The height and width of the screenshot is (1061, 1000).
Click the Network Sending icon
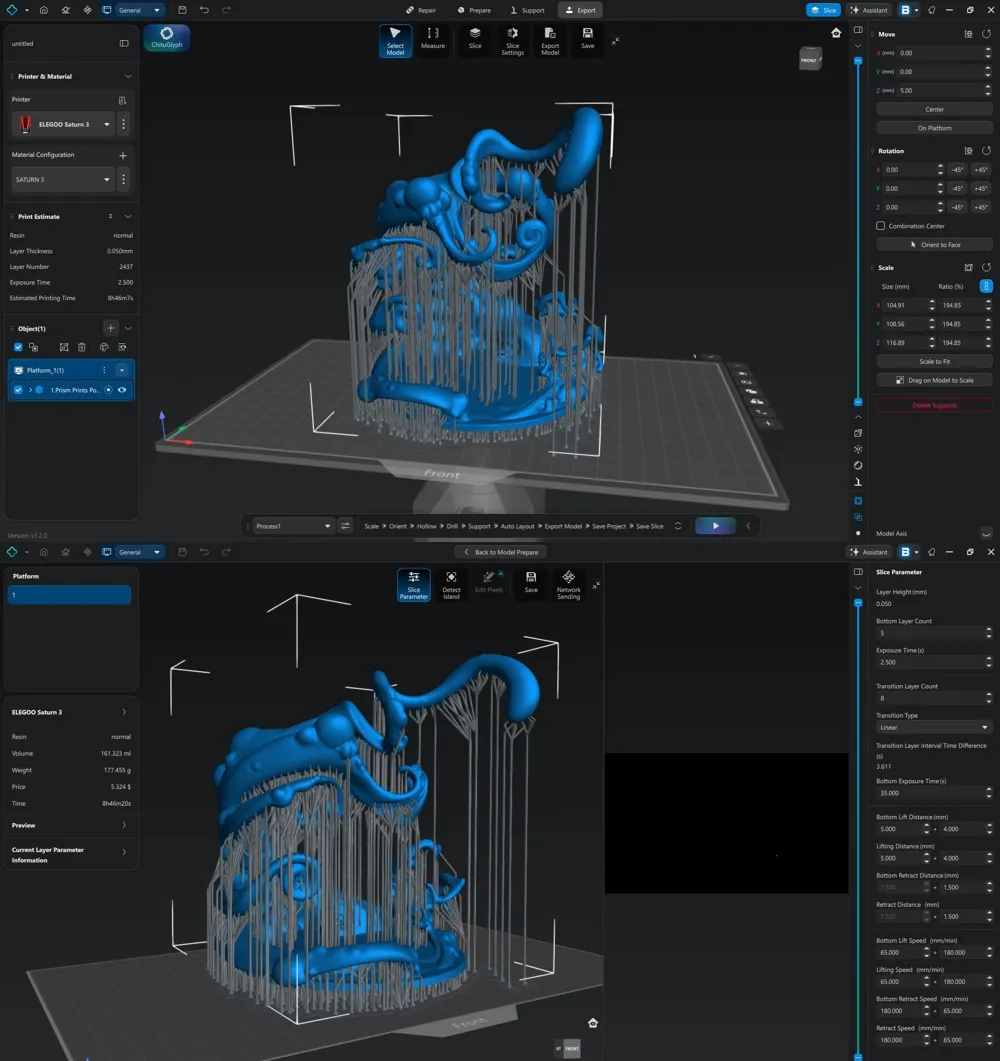(x=568, y=585)
